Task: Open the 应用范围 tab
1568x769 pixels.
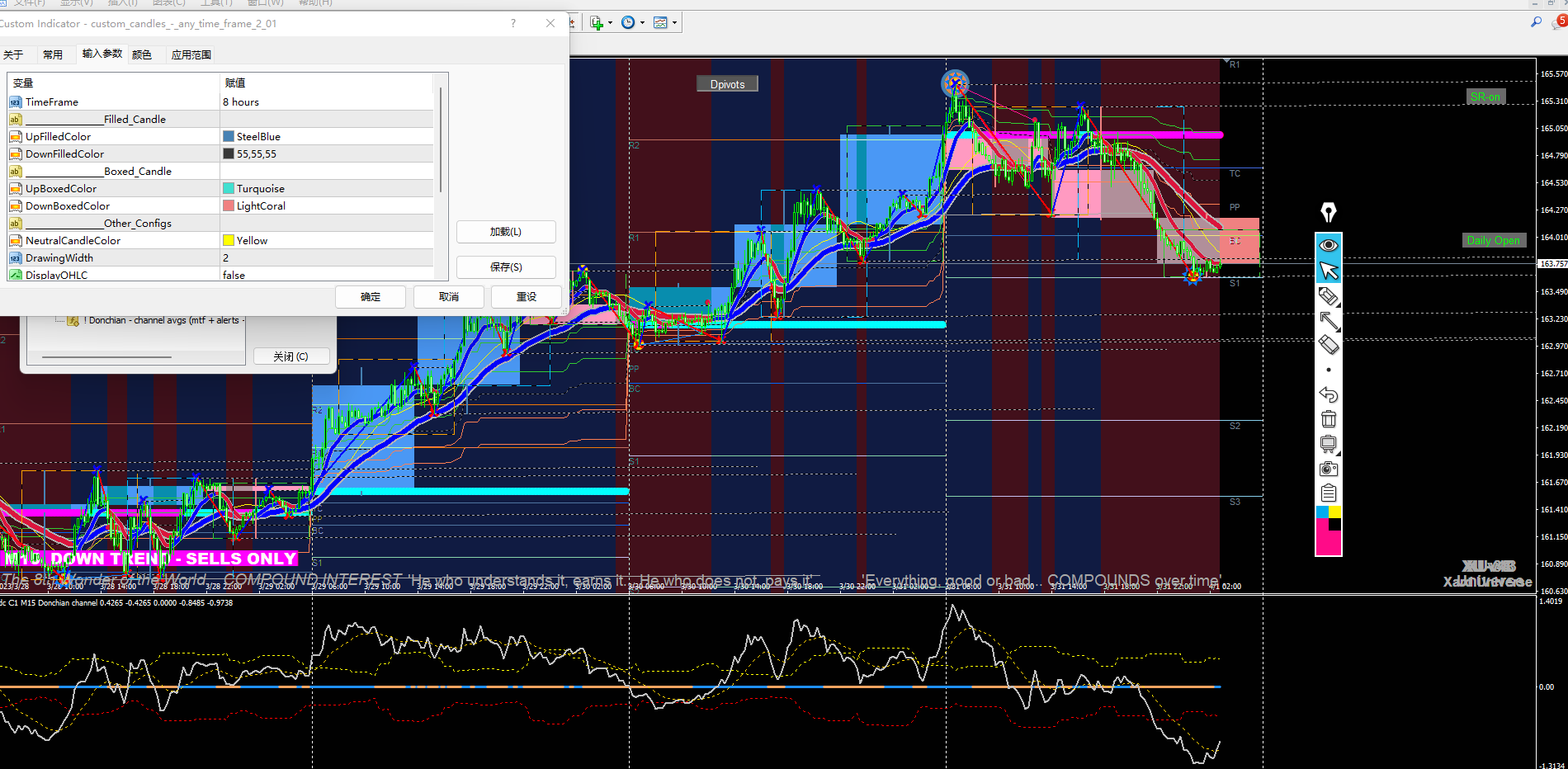Action: click(191, 54)
